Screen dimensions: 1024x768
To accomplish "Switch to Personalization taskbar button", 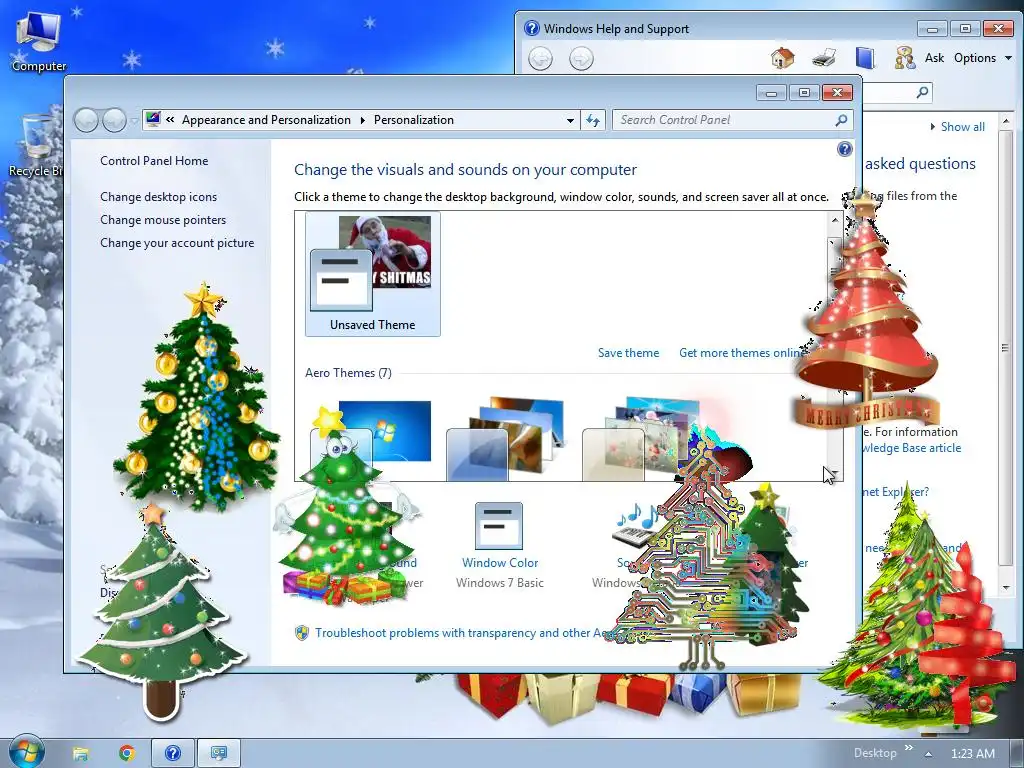I will click(x=219, y=754).
